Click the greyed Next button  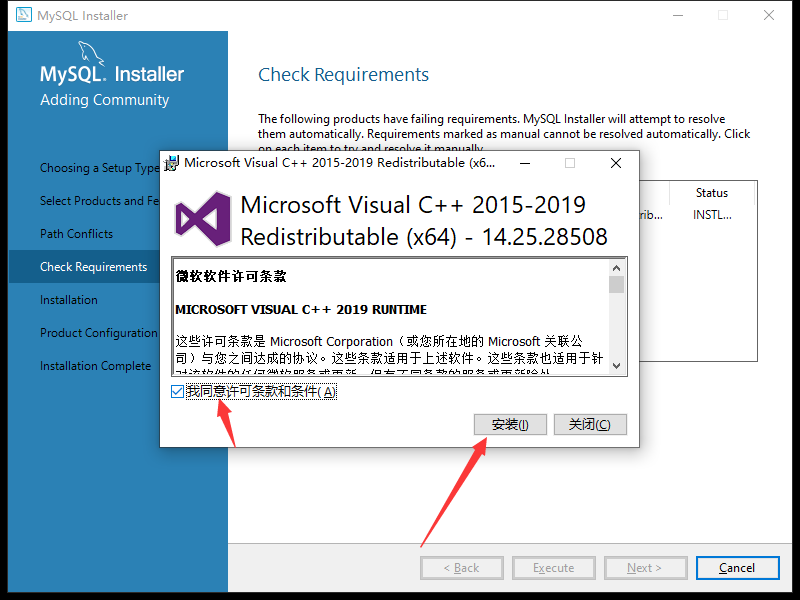[x=645, y=568]
